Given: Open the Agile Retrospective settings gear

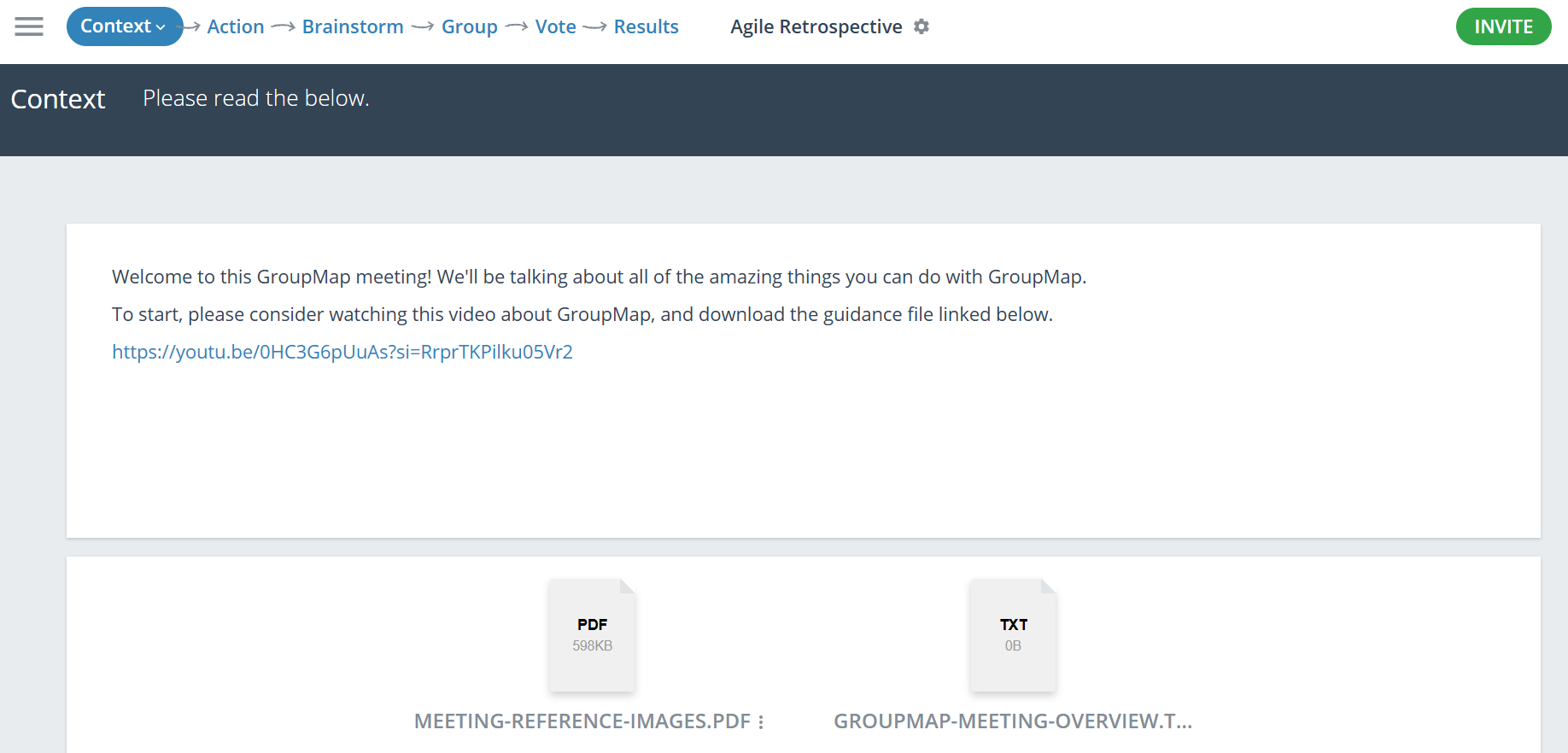Looking at the screenshot, I should (921, 26).
